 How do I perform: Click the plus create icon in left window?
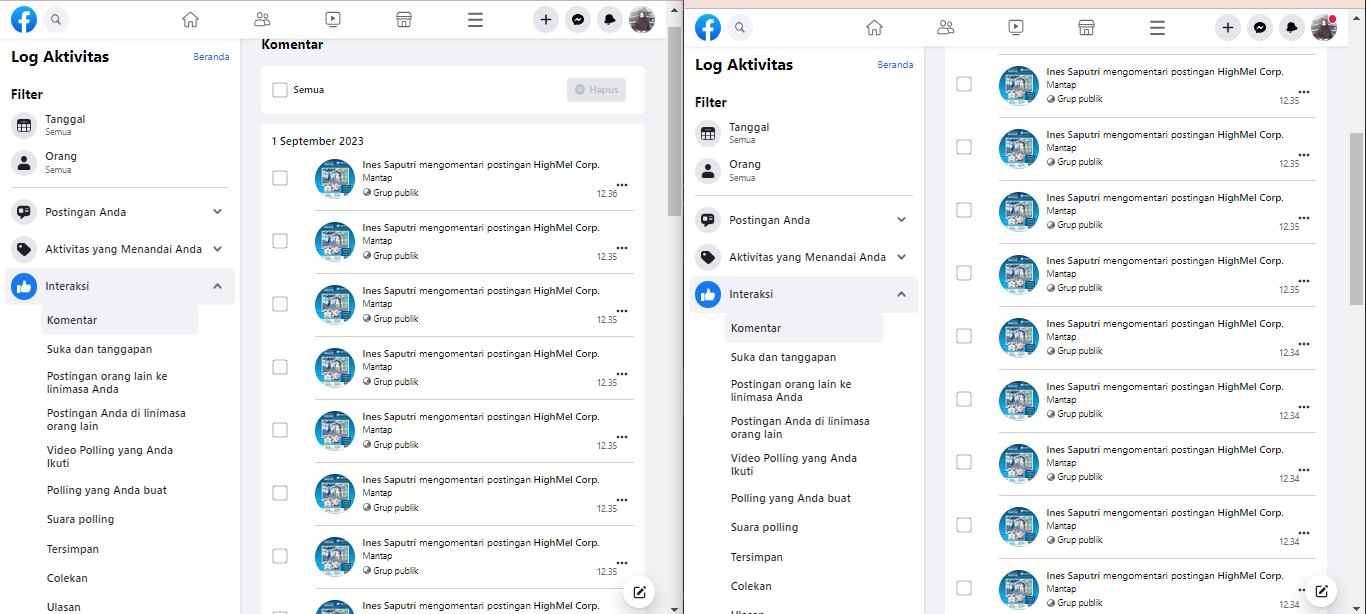tap(545, 19)
